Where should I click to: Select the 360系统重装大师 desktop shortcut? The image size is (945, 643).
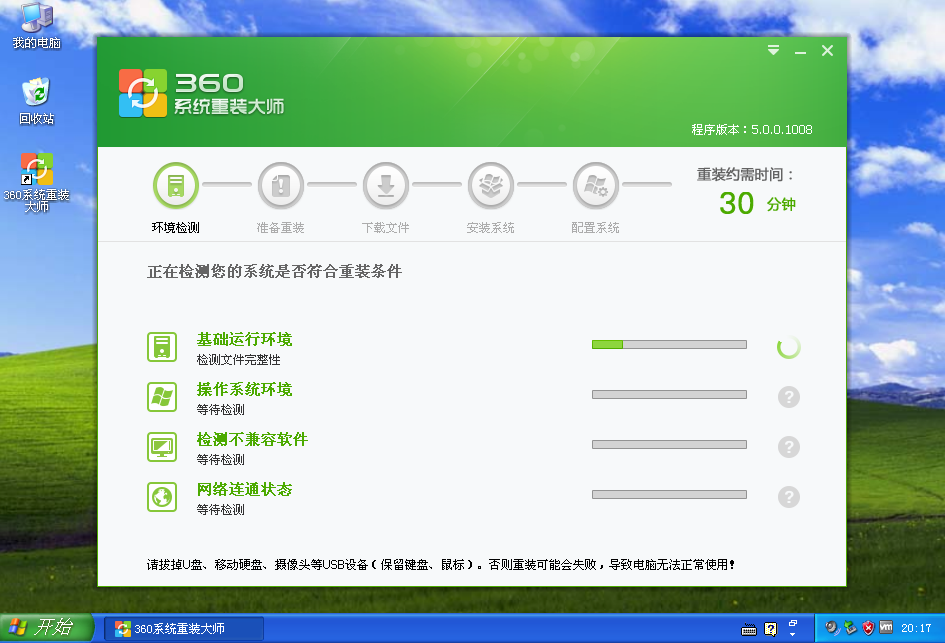pos(37,183)
